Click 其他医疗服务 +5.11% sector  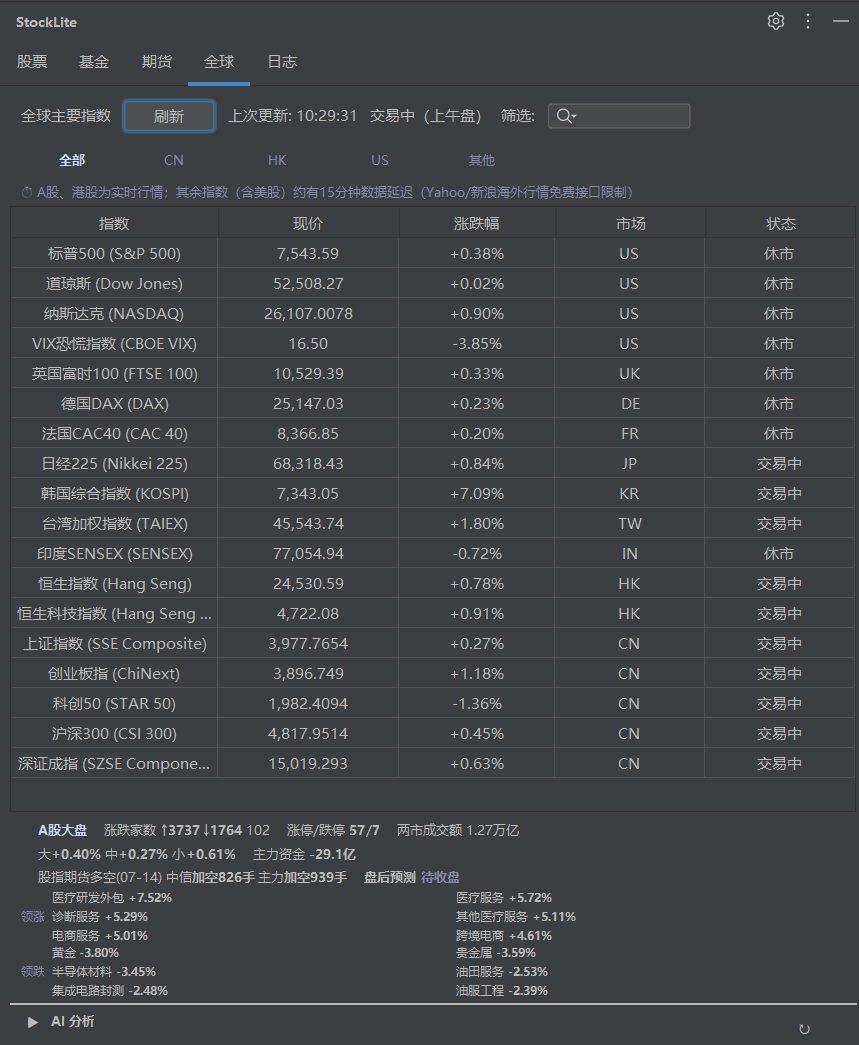point(516,916)
